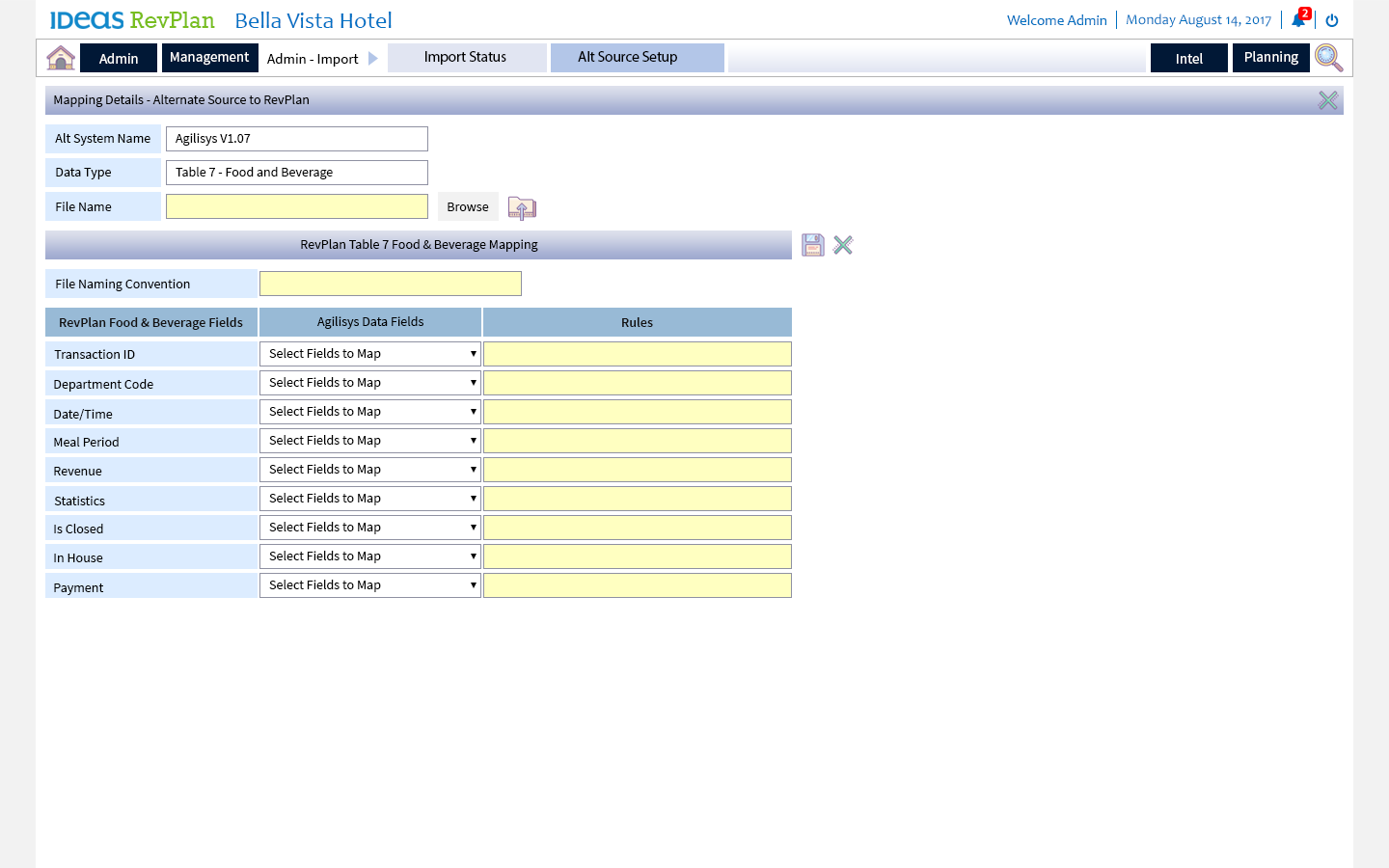Click the Rules field for Department Code

(x=637, y=383)
